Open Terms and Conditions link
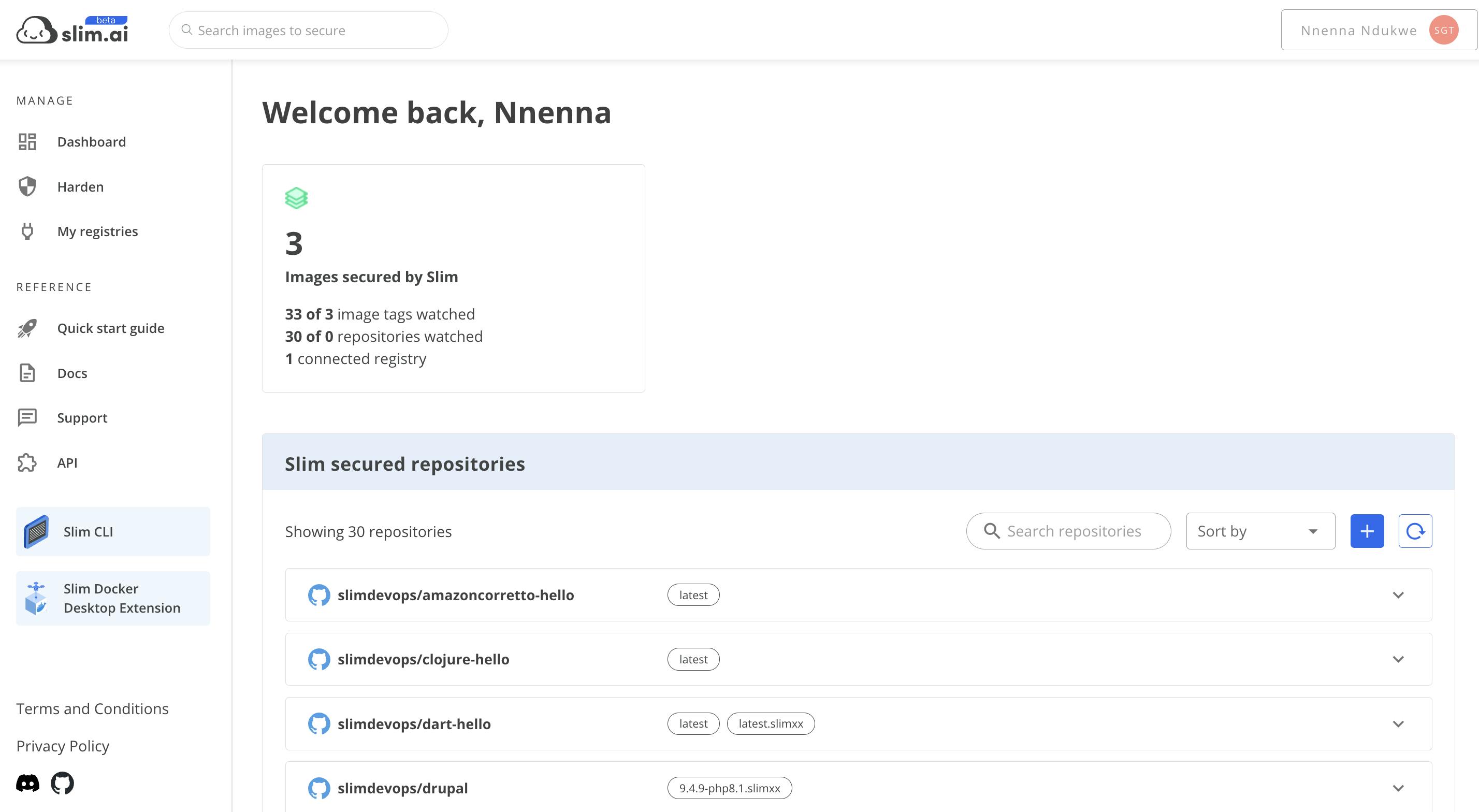1479x812 pixels. pos(92,708)
